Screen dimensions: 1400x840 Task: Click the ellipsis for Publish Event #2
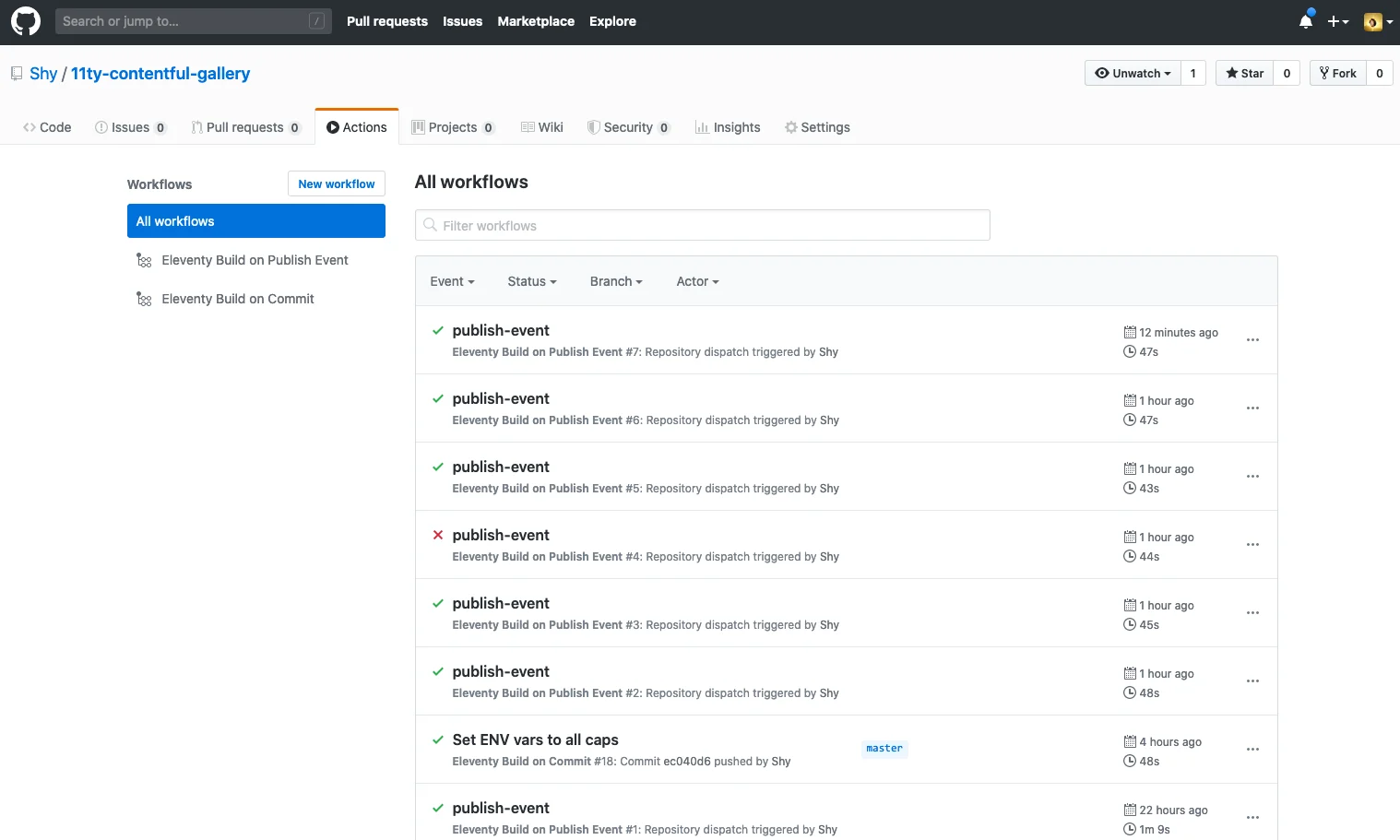click(x=1252, y=681)
